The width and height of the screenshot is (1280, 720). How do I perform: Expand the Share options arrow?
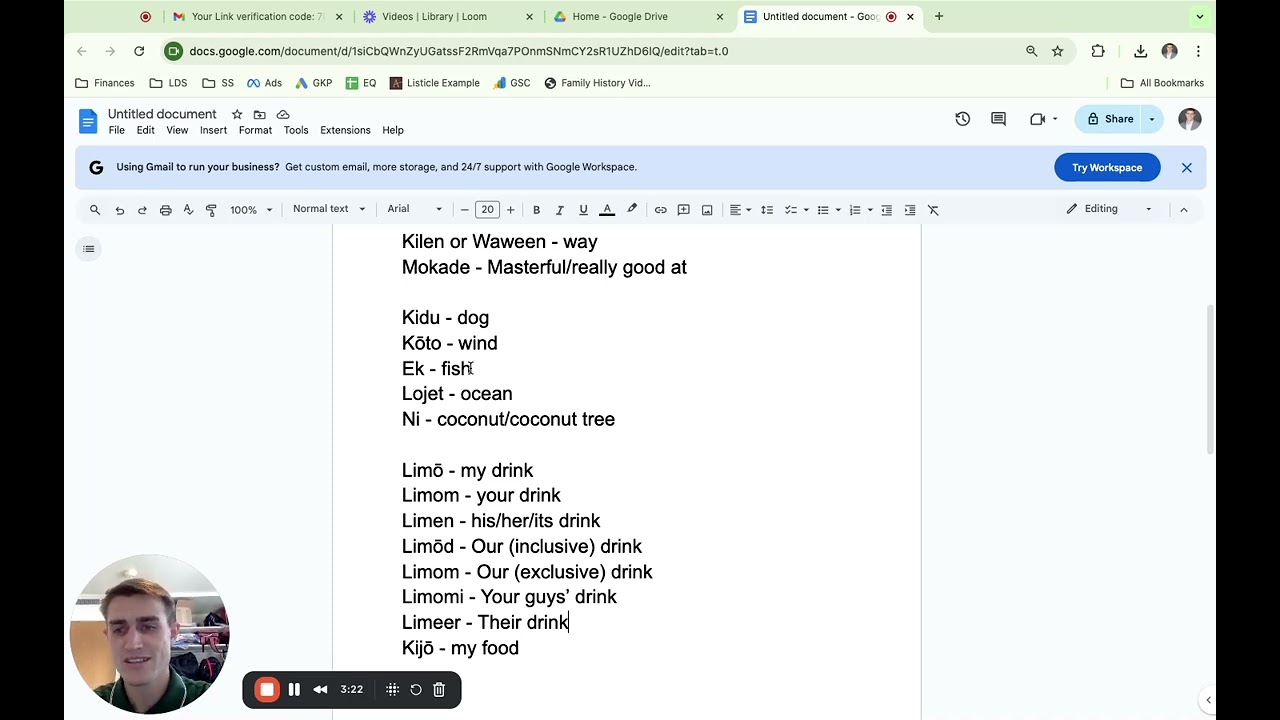point(1152,119)
